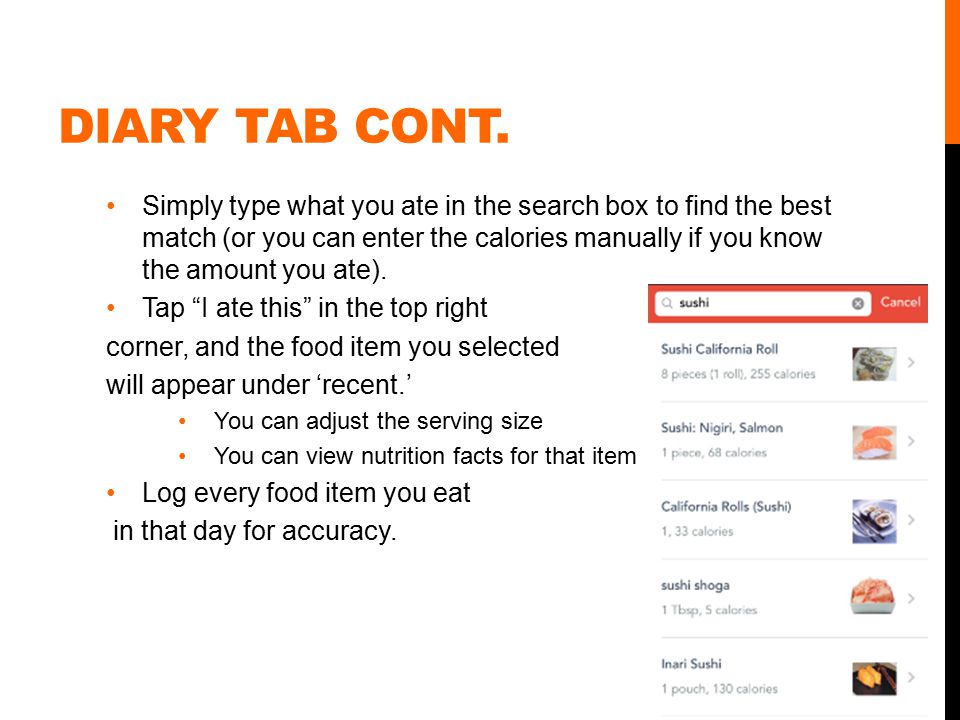Click the sushi search input field
The image size is (960, 720).
coord(763,303)
